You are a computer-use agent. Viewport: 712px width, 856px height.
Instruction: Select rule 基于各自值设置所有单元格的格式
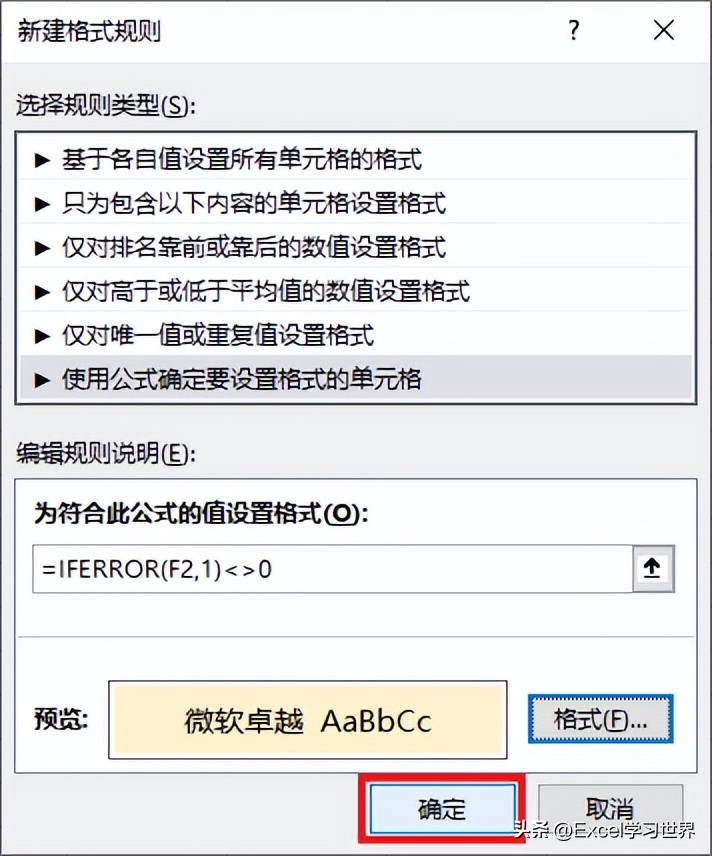[x=242, y=158]
